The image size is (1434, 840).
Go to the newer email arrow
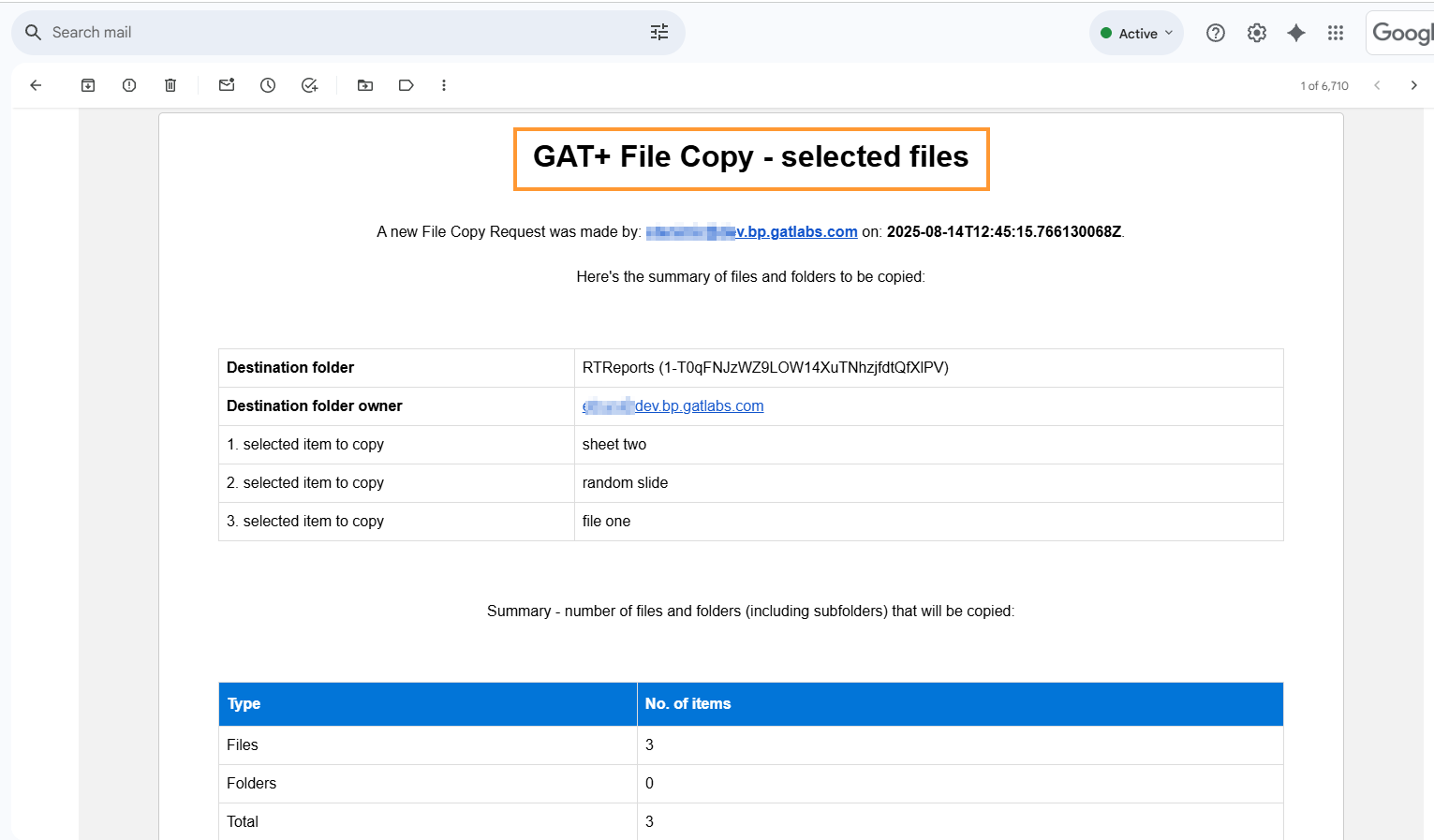1377,85
